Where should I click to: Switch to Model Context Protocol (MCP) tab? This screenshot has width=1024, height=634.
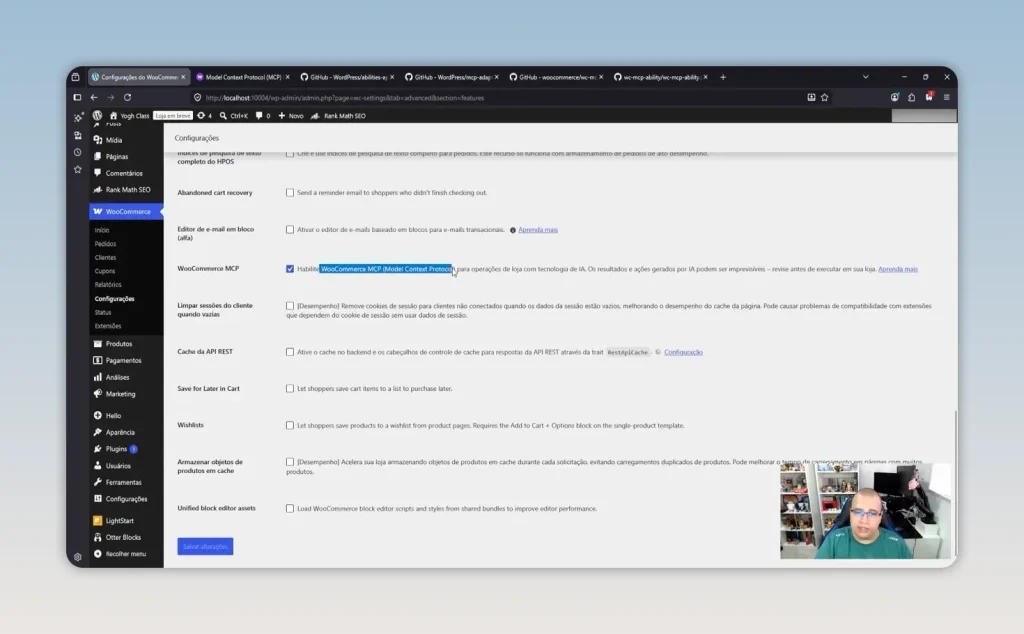243,77
